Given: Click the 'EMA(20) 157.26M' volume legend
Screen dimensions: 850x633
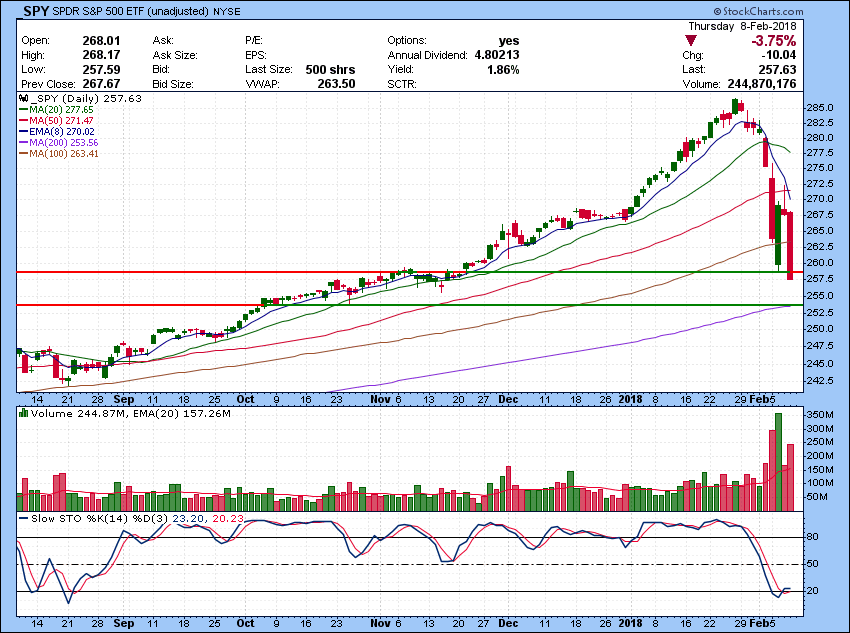Looking at the screenshot, I should click(182, 414).
